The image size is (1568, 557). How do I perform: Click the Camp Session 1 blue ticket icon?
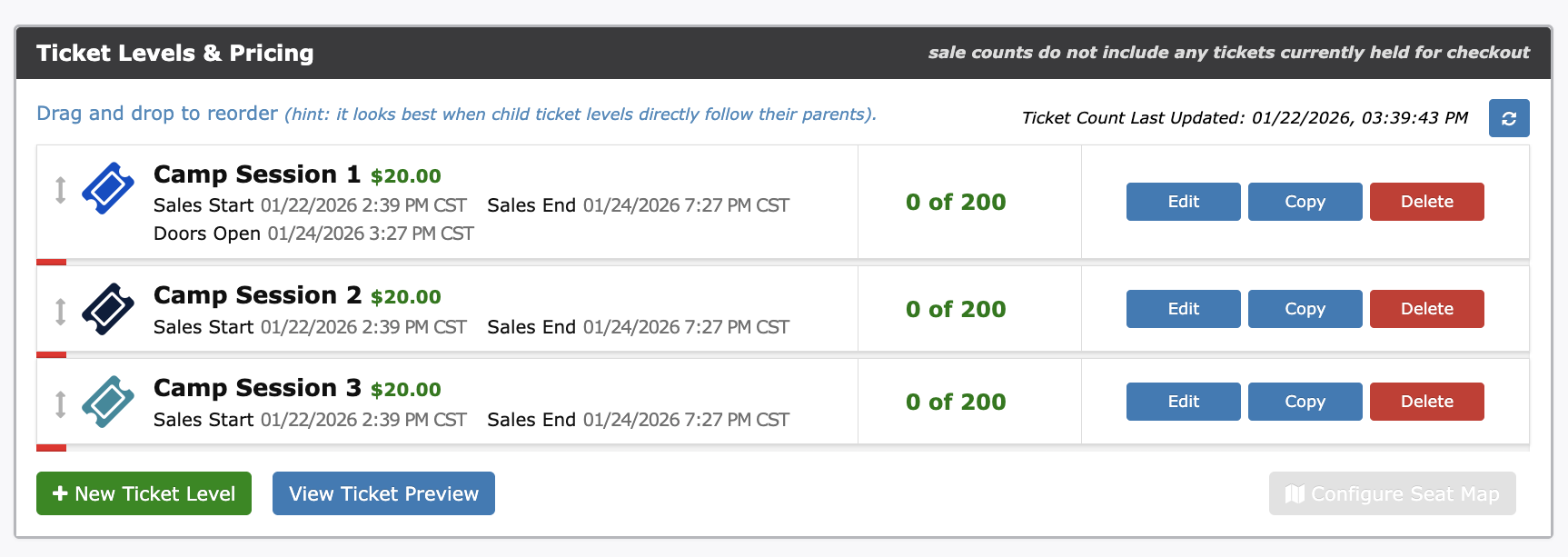click(x=108, y=188)
